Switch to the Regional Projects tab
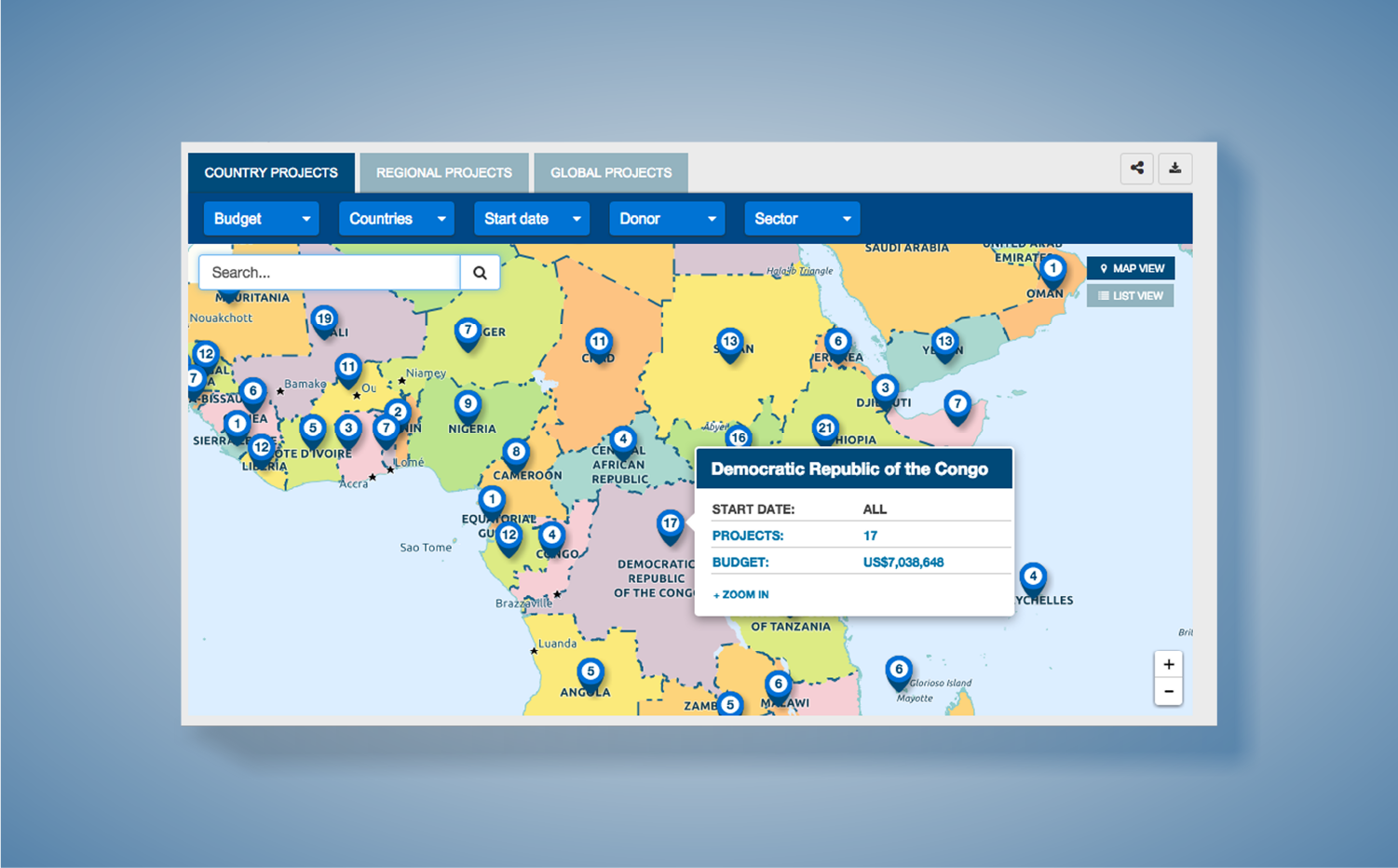 (x=444, y=172)
